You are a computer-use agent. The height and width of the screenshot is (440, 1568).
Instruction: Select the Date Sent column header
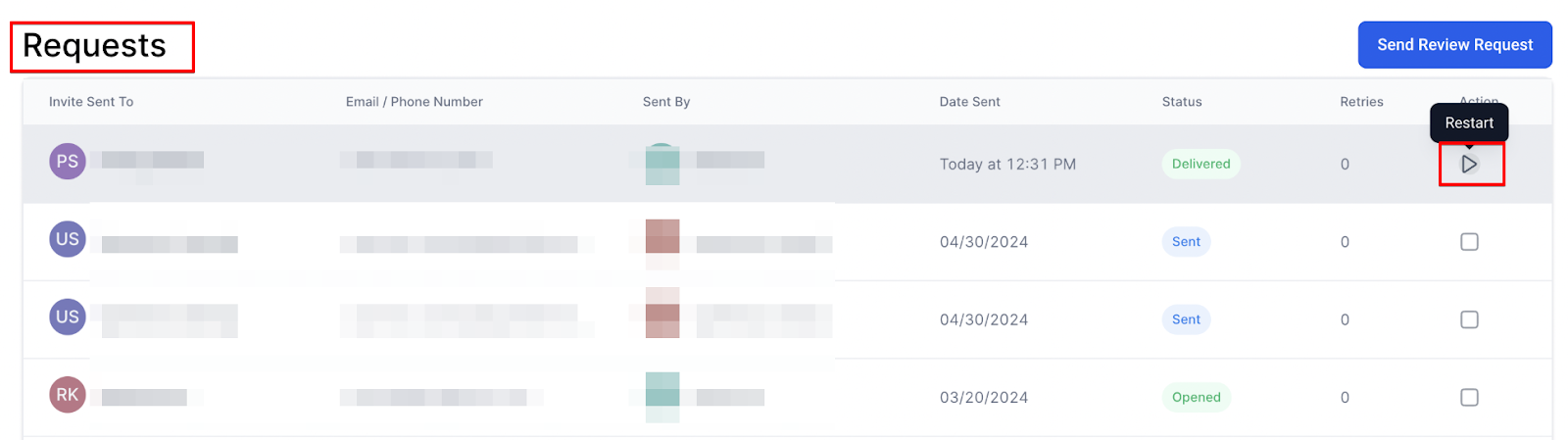pos(969,102)
